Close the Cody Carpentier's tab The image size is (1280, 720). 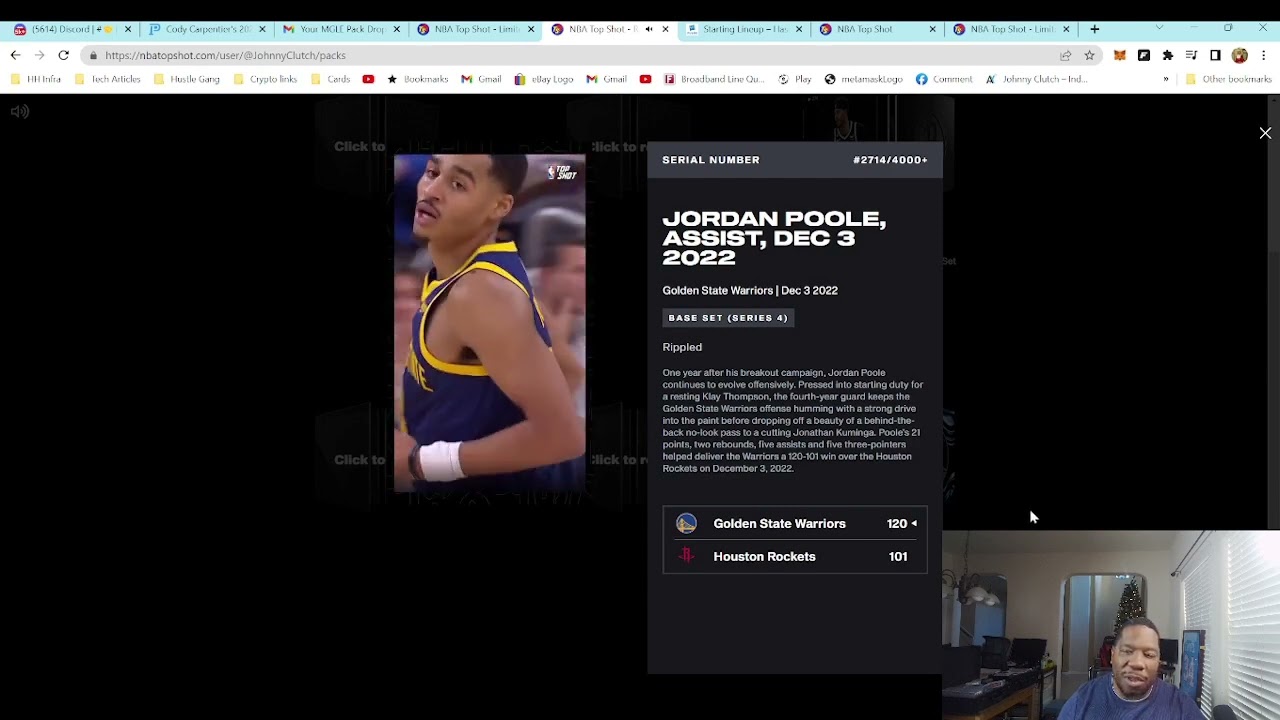click(x=262, y=29)
